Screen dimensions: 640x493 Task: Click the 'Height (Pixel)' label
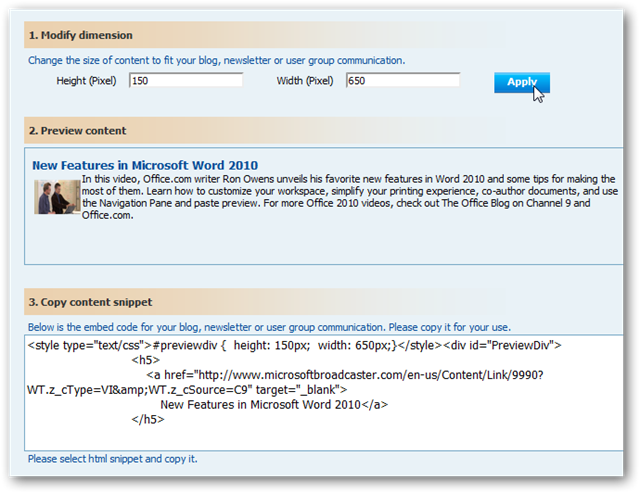(86, 81)
